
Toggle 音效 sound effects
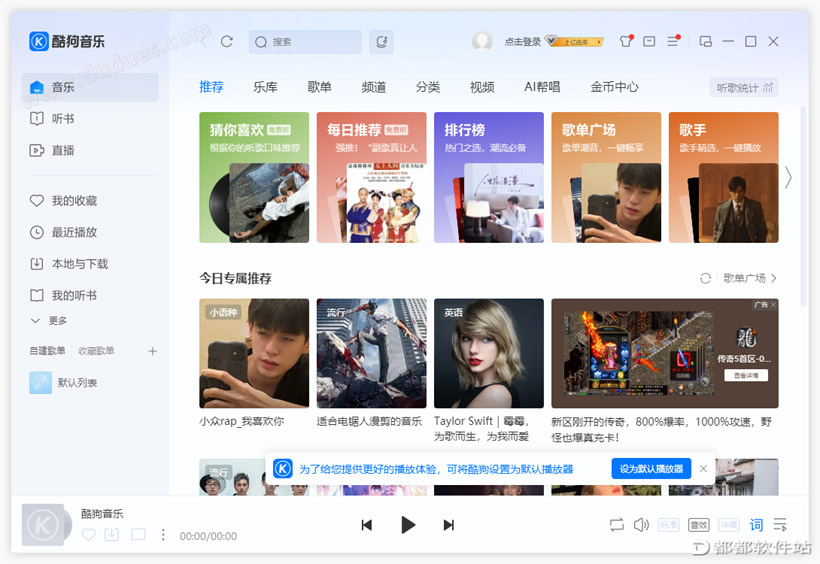coord(699,525)
